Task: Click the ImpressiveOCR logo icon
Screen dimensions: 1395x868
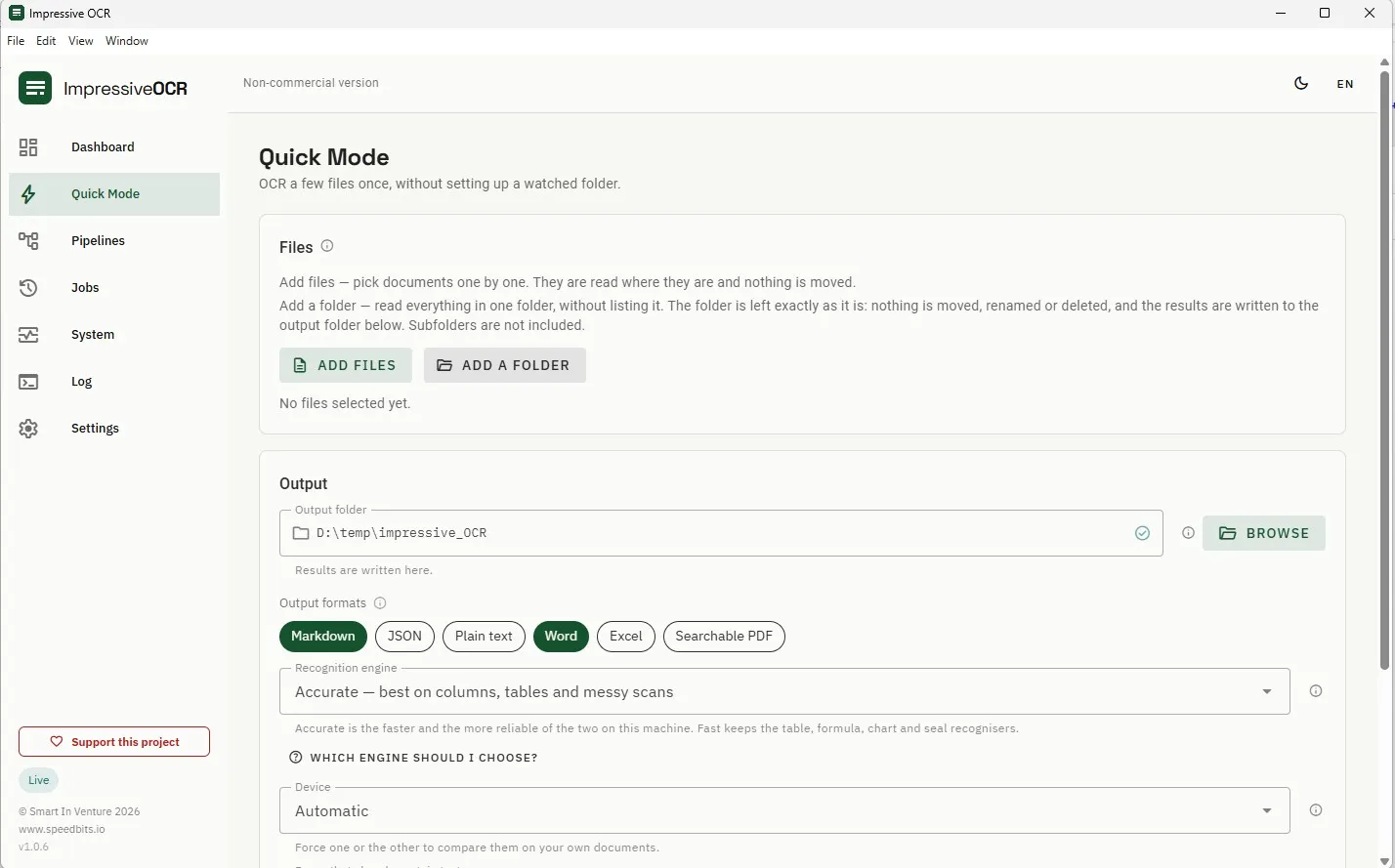Action: coord(35,88)
